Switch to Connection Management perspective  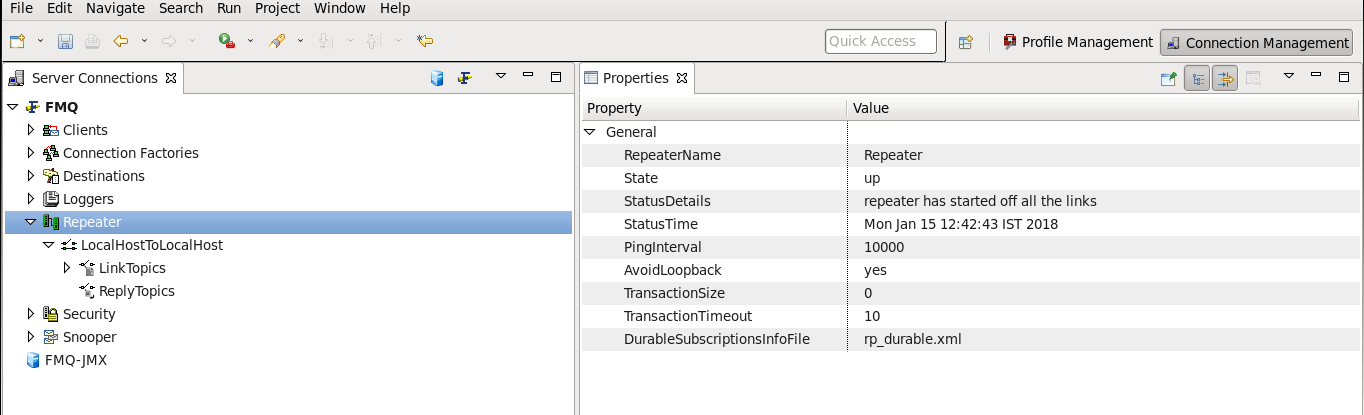pyautogui.click(x=1256, y=42)
